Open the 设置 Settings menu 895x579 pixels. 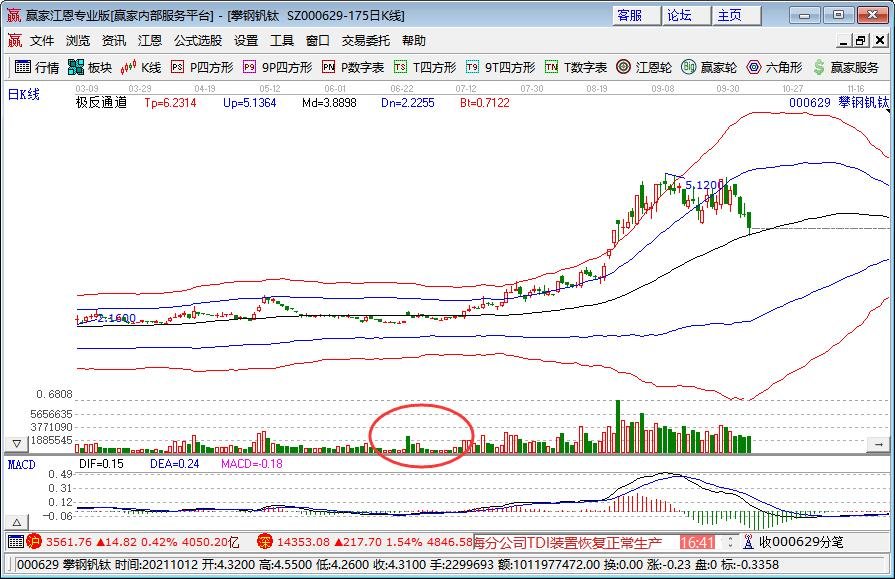point(243,41)
